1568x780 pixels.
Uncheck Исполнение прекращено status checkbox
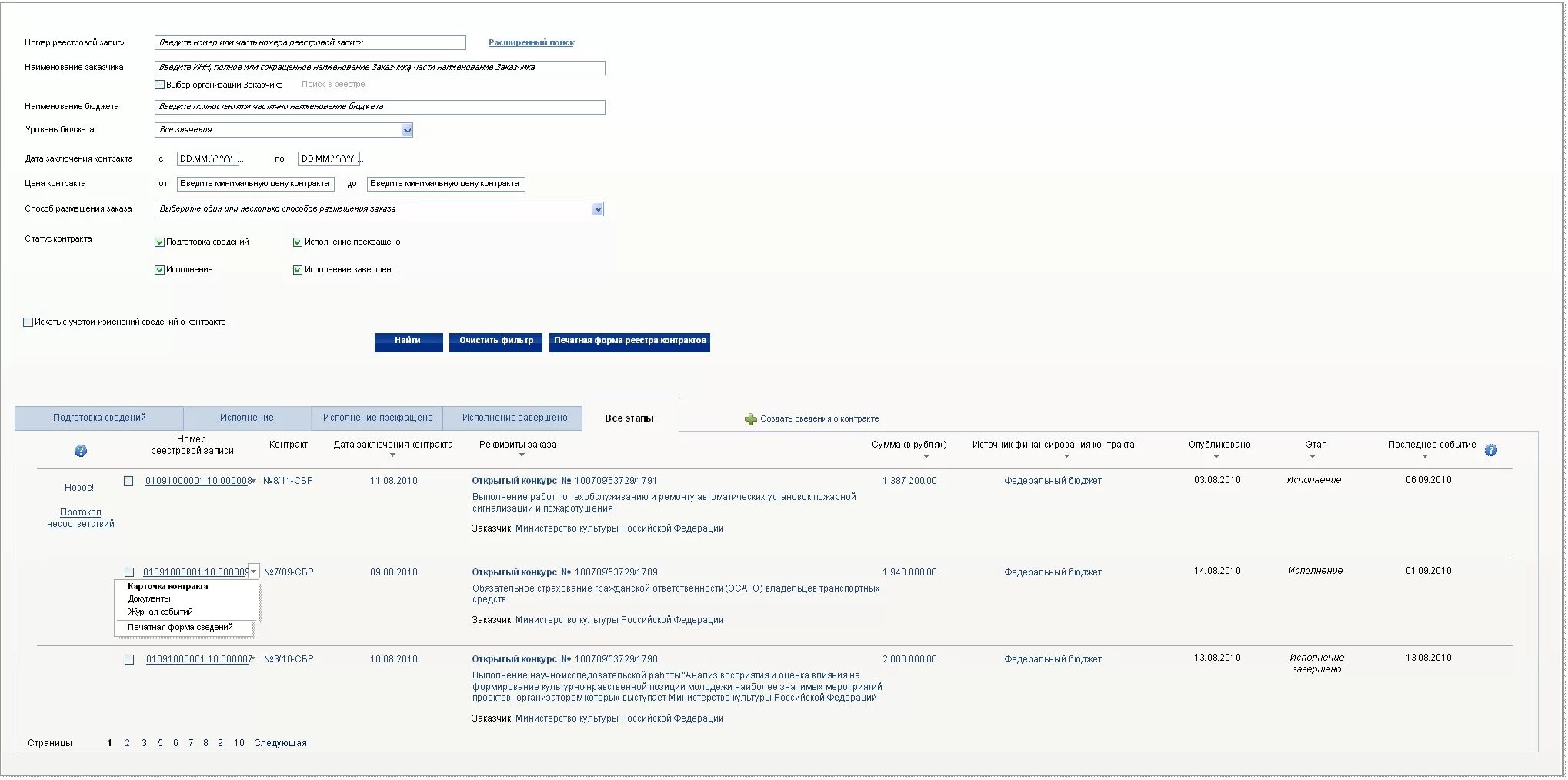tap(298, 242)
